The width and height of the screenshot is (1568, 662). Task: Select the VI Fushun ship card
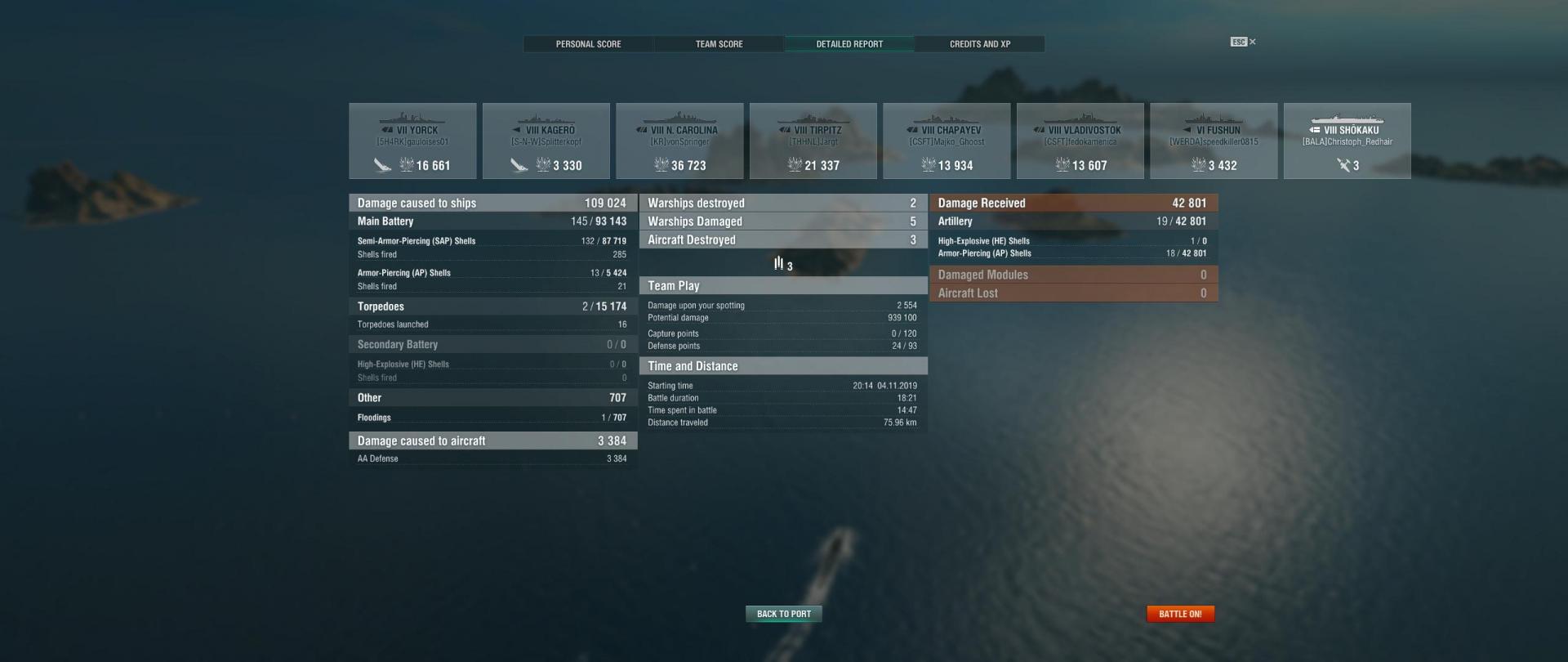click(1214, 141)
